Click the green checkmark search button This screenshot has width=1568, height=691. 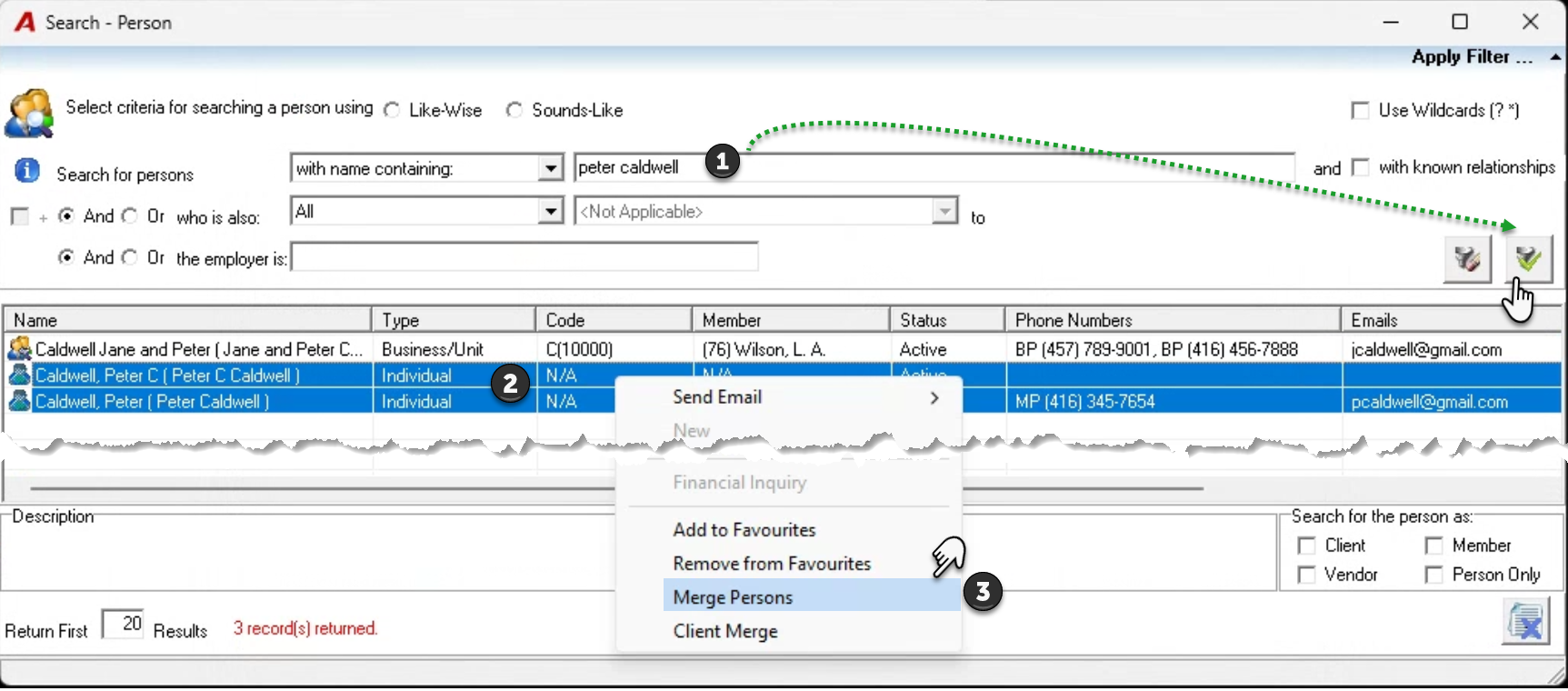1529,259
